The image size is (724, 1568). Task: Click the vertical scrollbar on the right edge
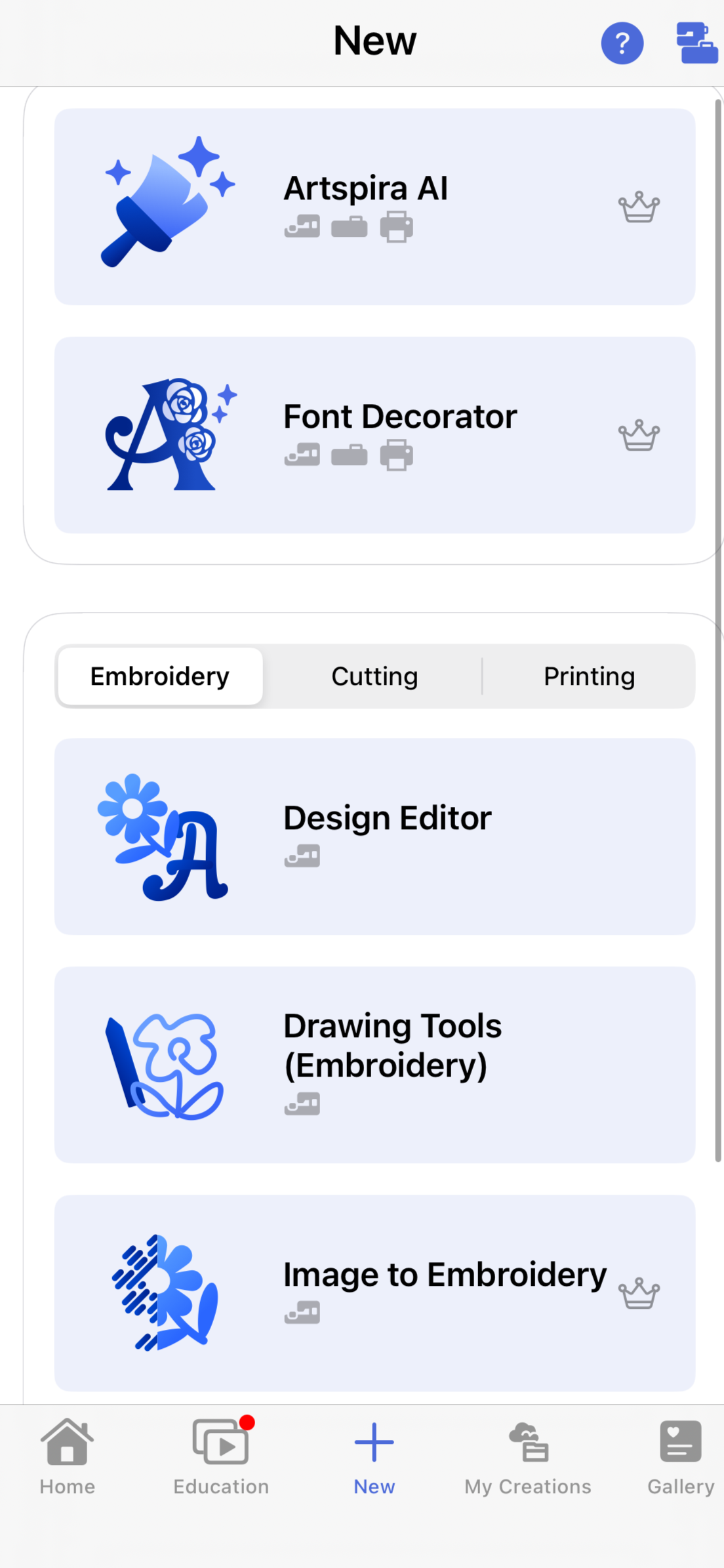pos(718,630)
